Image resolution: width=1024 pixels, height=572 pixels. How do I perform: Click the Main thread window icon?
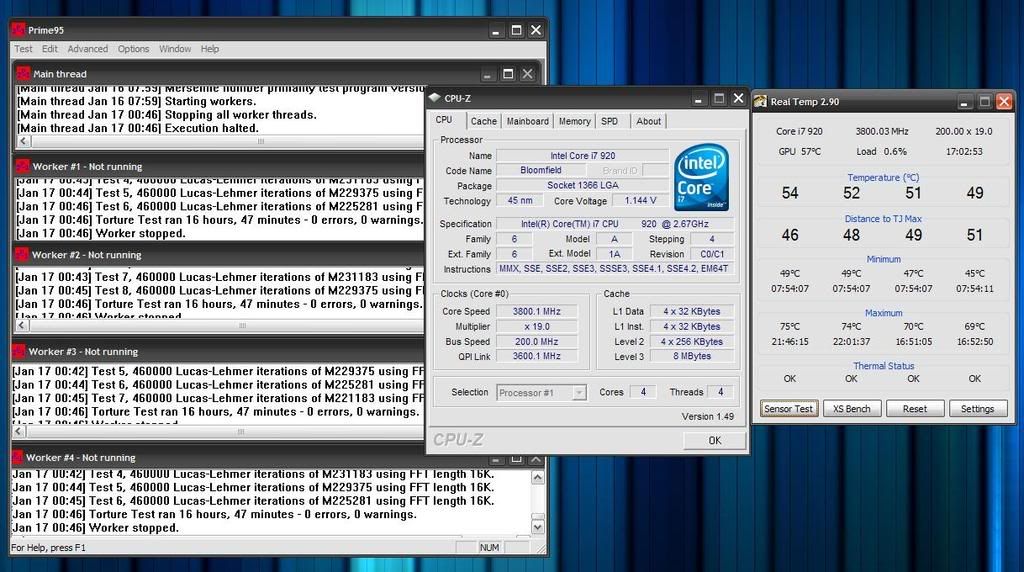point(24,74)
